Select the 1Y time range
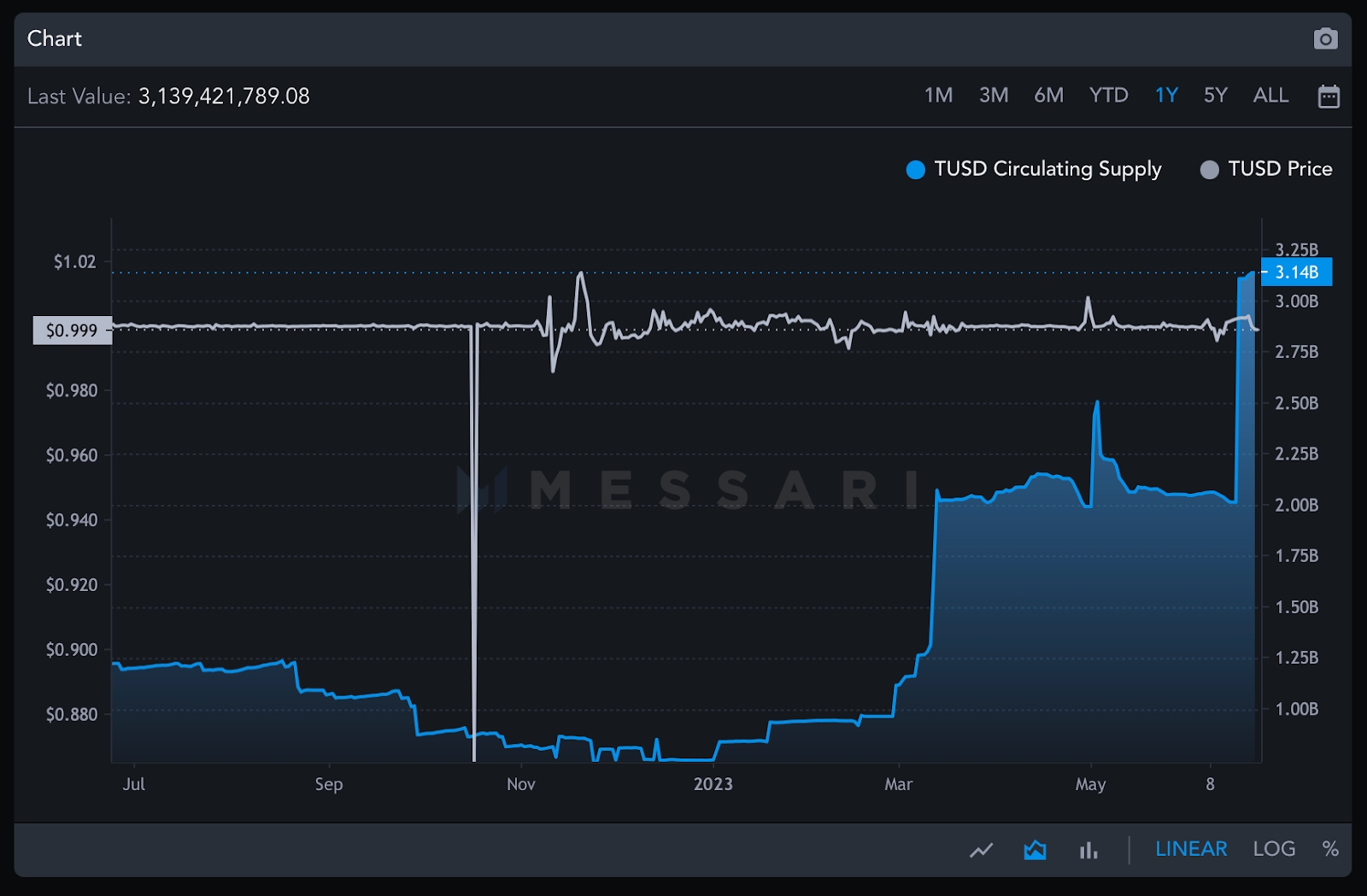 click(1166, 95)
